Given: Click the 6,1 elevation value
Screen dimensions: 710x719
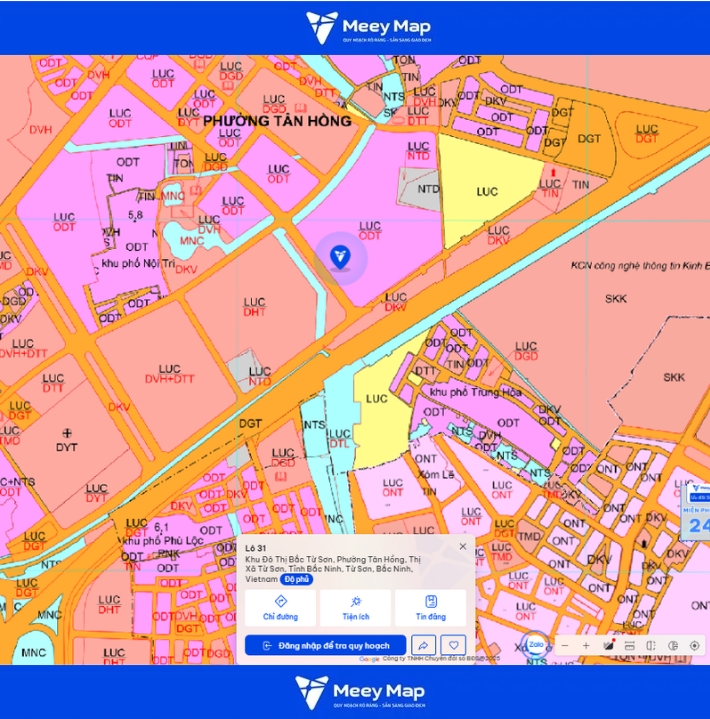Looking at the screenshot, I should 161,527.
